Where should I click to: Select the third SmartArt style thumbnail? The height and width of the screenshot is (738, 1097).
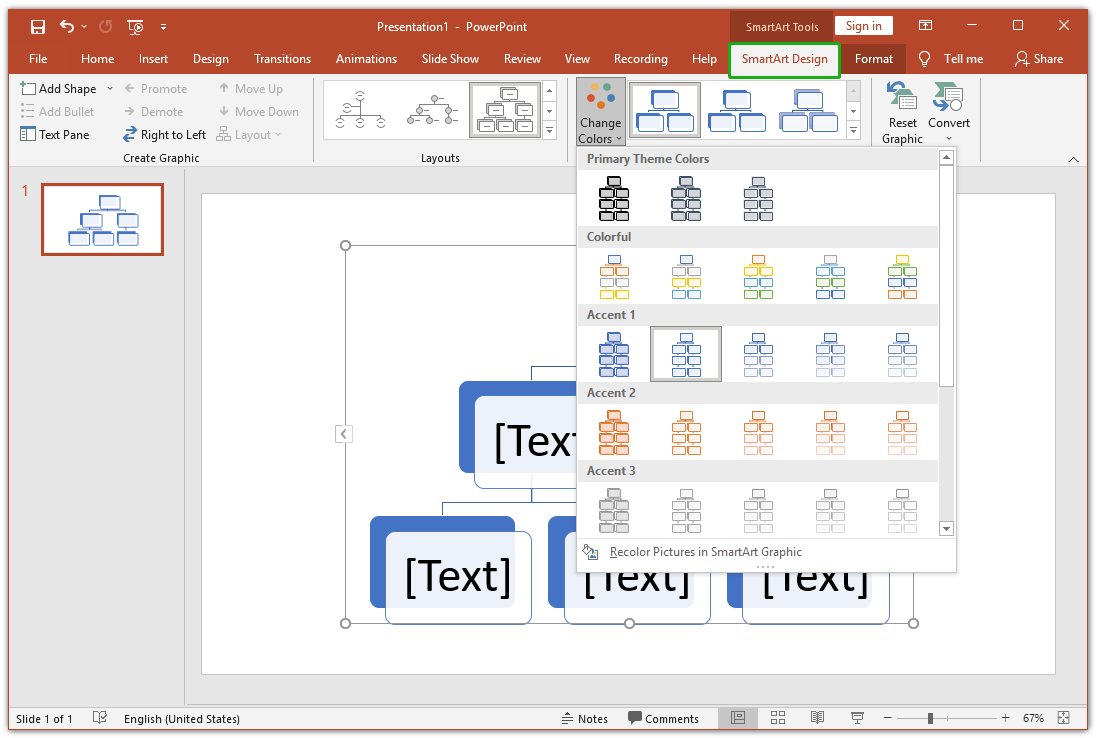(809, 110)
